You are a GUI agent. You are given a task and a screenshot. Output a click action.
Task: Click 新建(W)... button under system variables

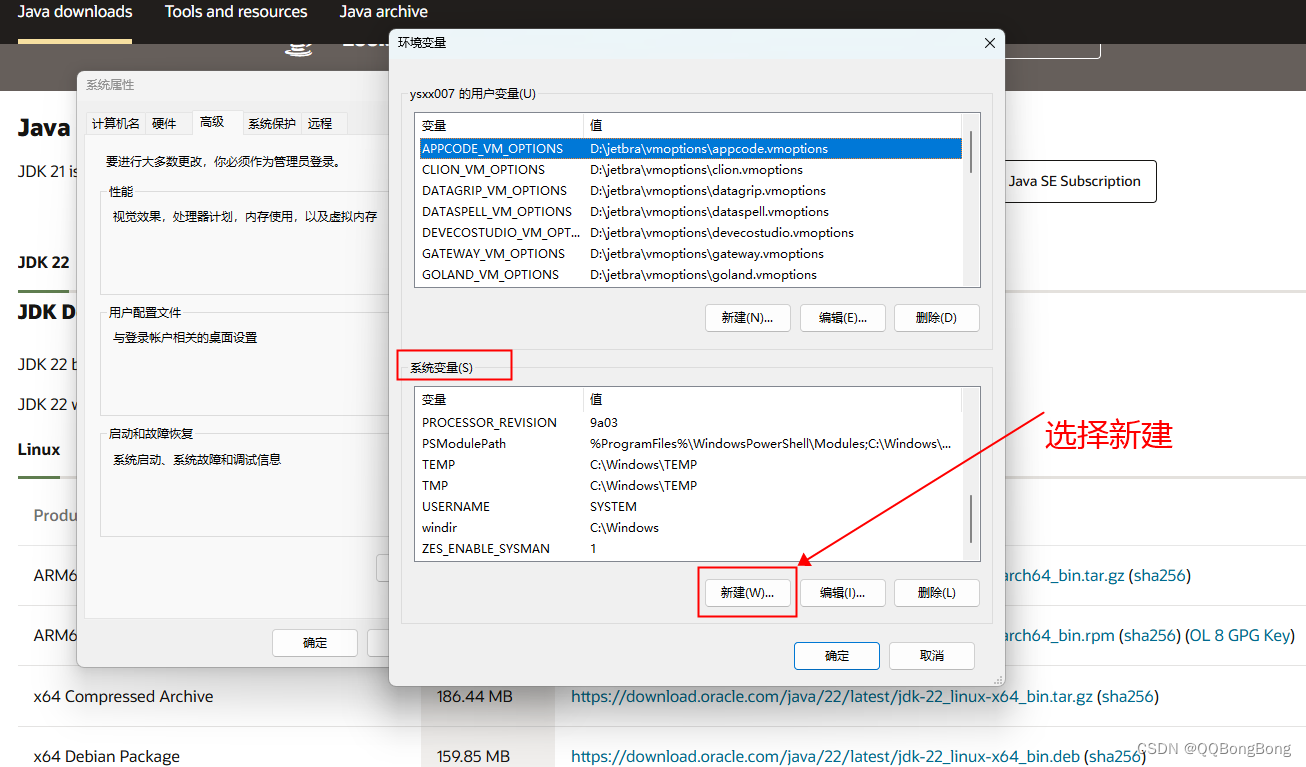pyautogui.click(x=747, y=593)
